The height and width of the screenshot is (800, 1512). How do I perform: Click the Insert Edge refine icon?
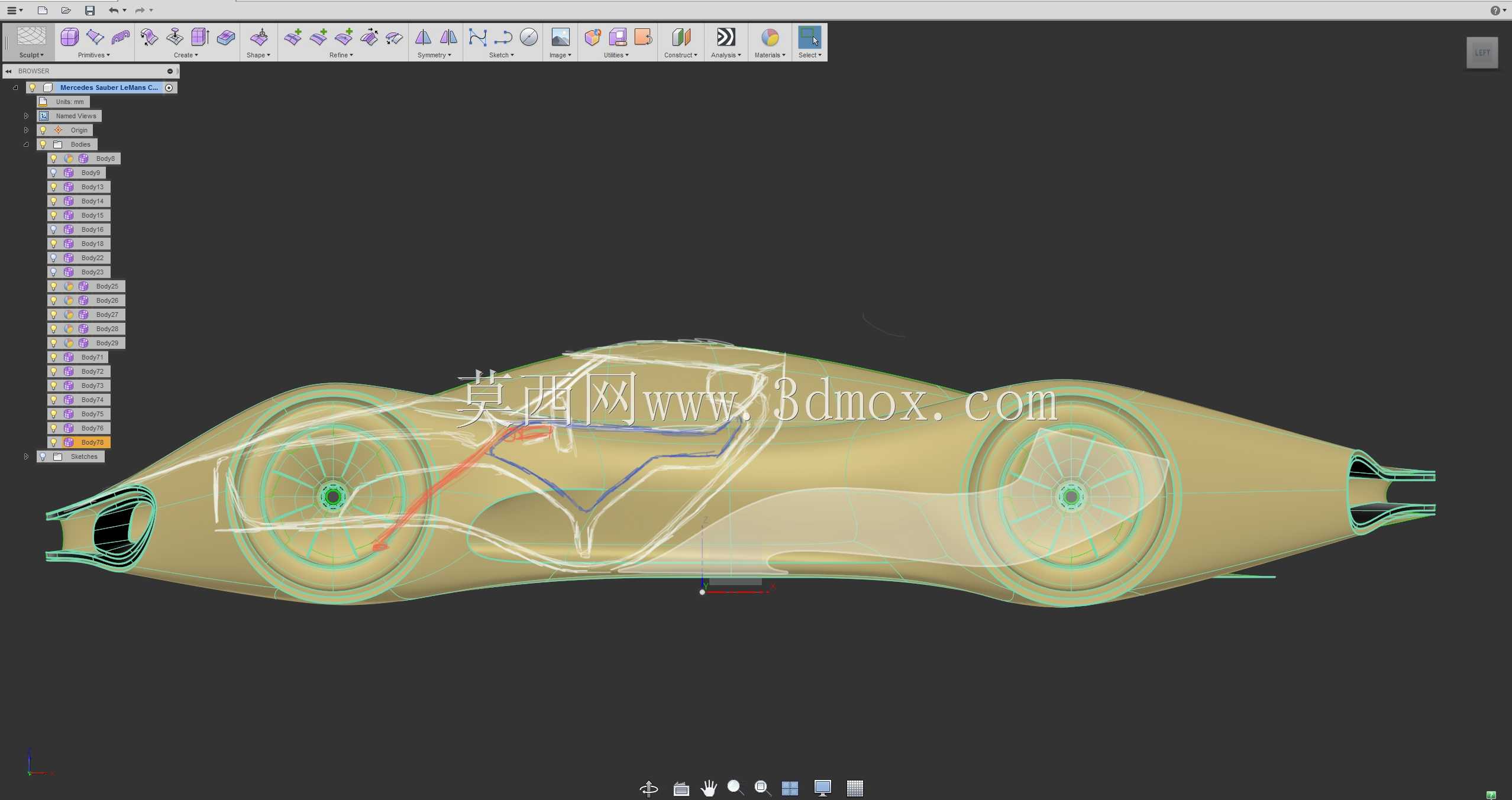click(x=293, y=37)
